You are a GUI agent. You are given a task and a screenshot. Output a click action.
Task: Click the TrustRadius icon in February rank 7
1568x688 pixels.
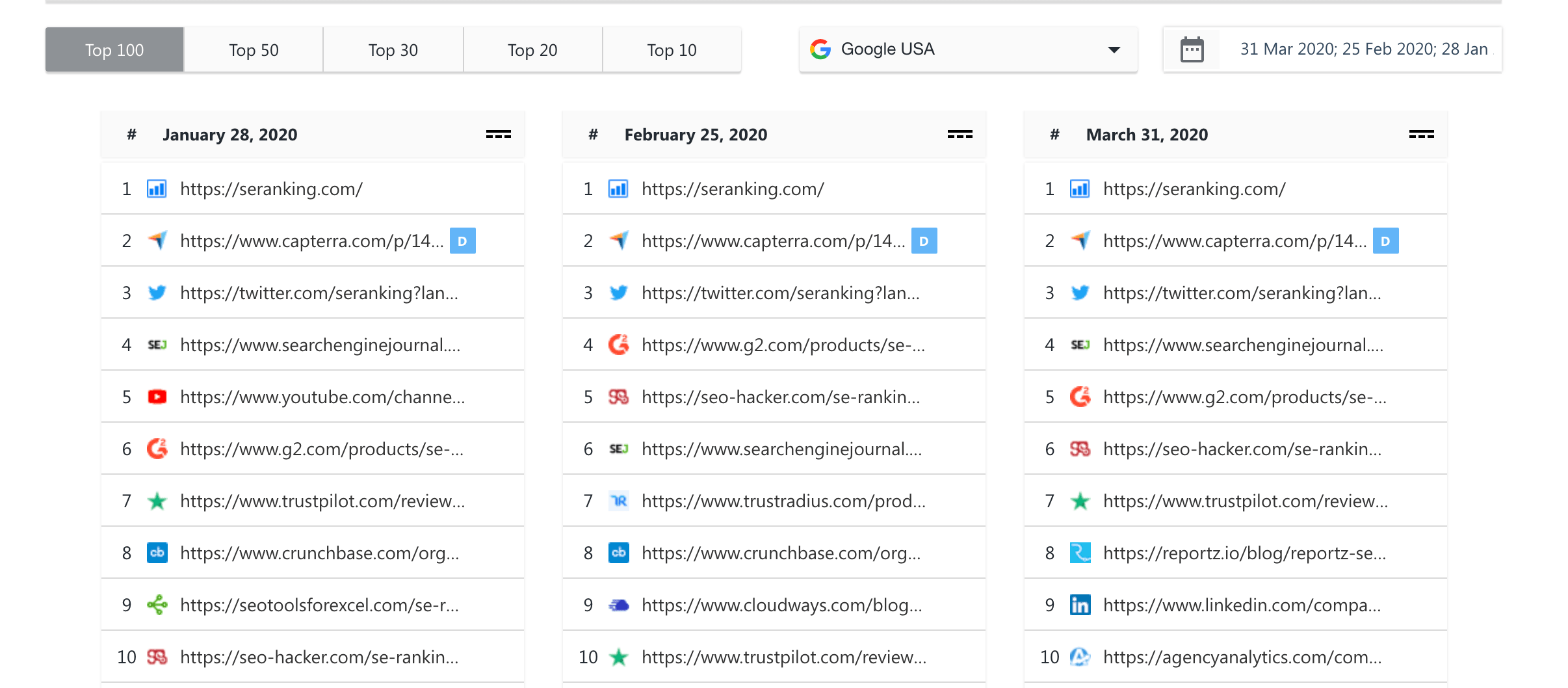click(619, 501)
